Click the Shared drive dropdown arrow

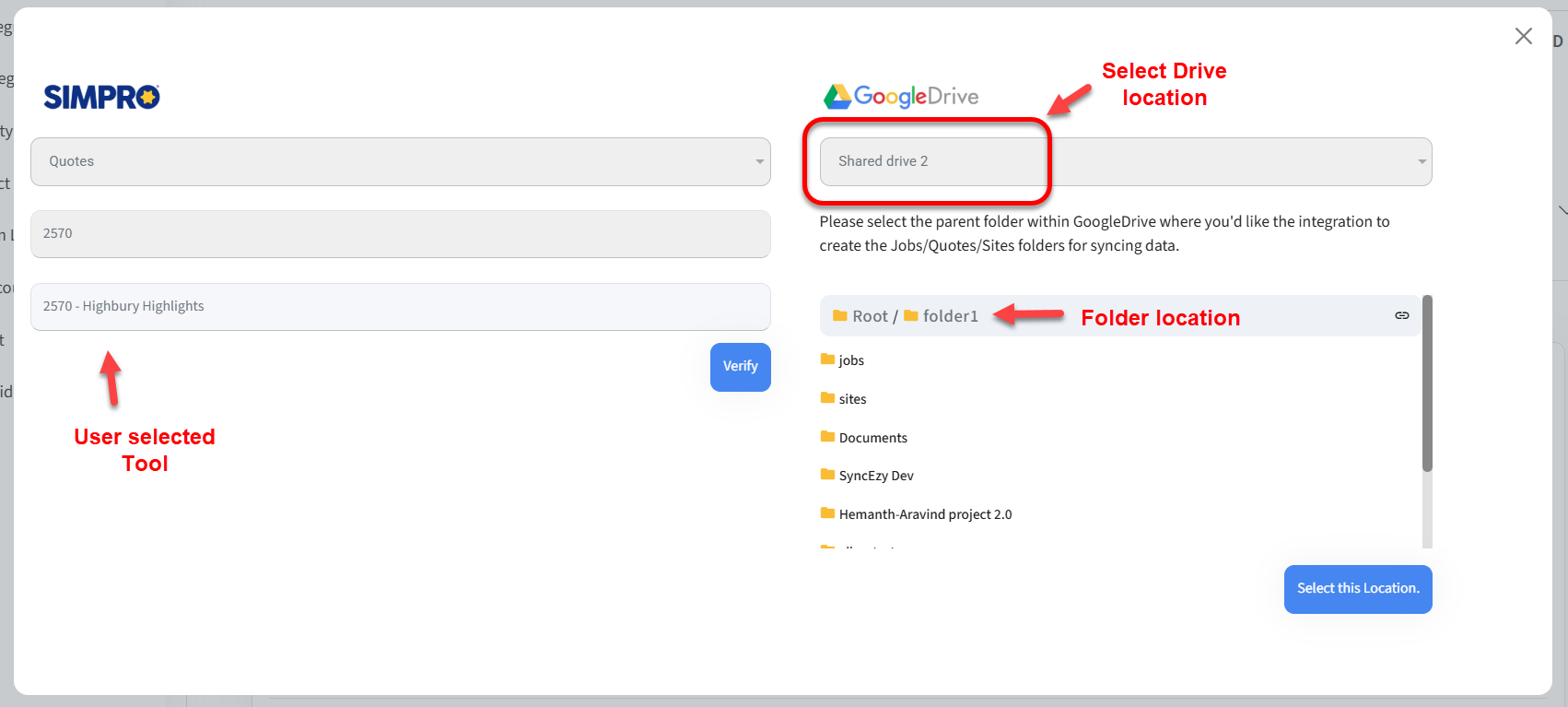[x=1422, y=161]
